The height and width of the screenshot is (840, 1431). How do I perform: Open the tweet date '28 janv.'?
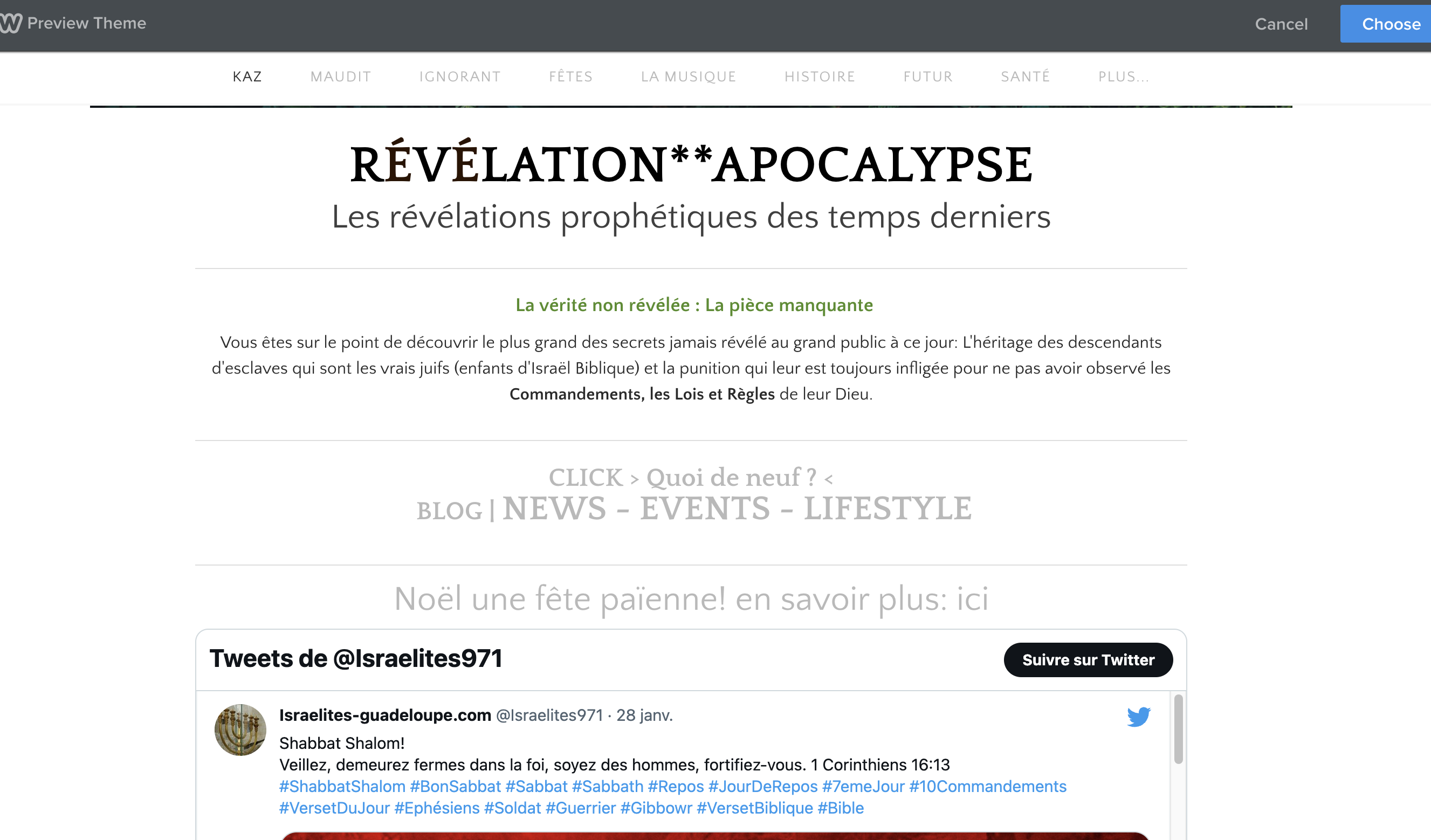click(644, 715)
